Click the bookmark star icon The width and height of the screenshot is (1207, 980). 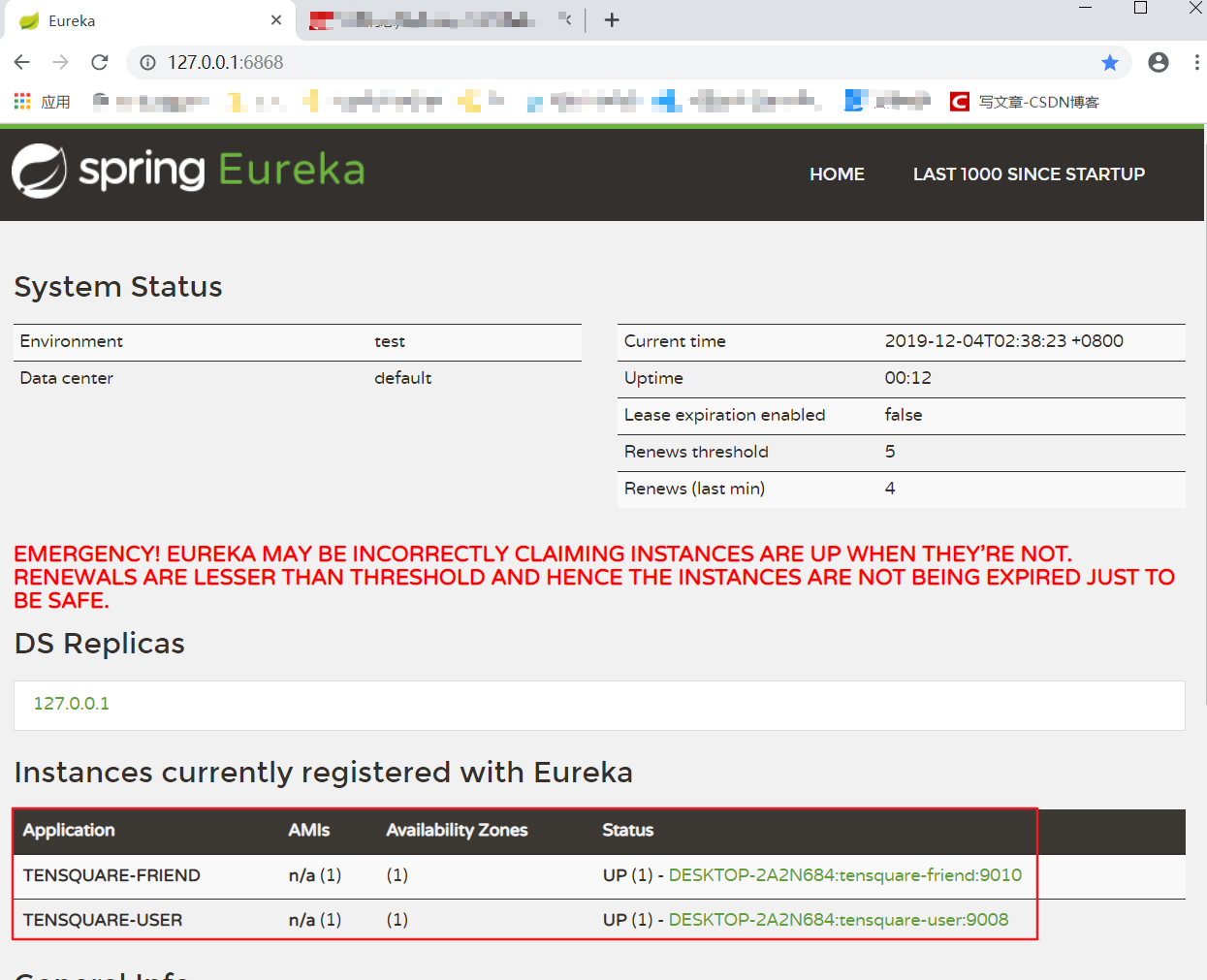pyautogui.click(x=1110, y=62)
